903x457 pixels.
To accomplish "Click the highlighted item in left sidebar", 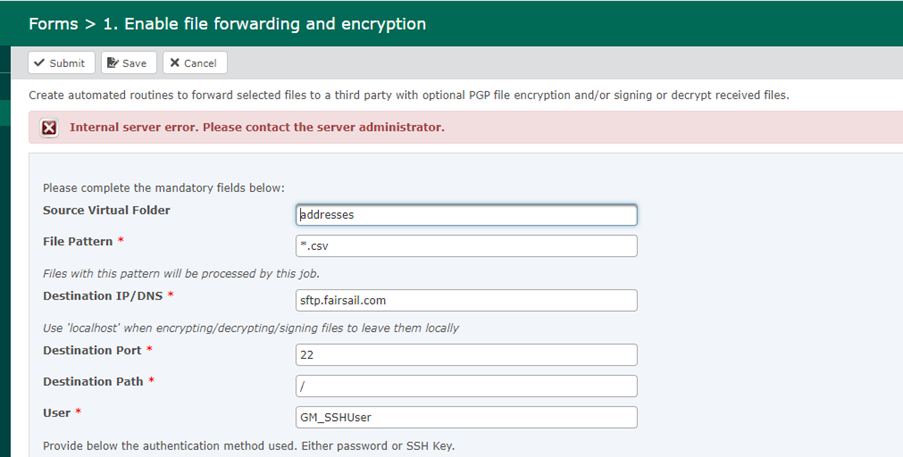I will (5, 113).
